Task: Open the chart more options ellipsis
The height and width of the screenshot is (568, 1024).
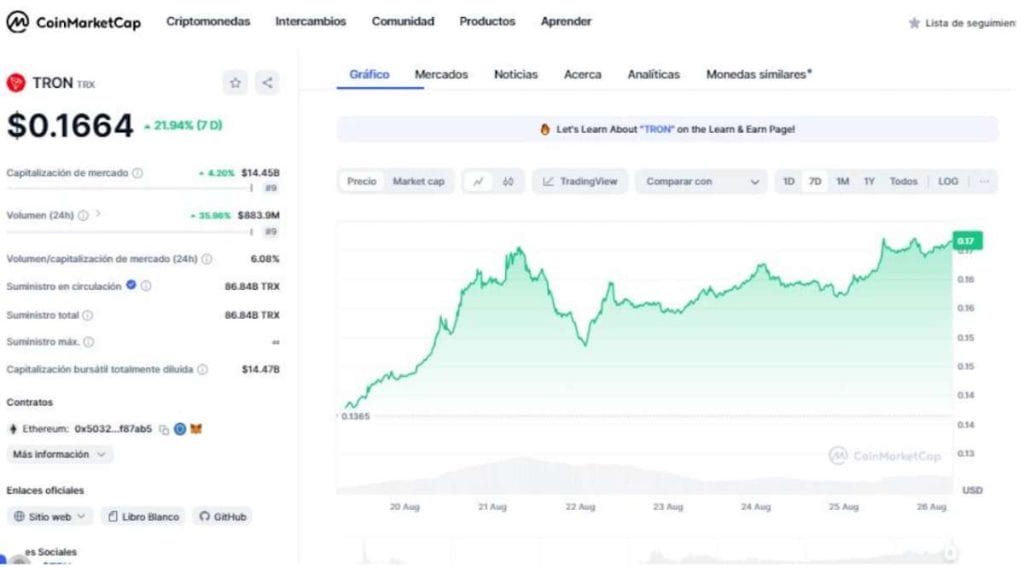Action: pos(984,181)
